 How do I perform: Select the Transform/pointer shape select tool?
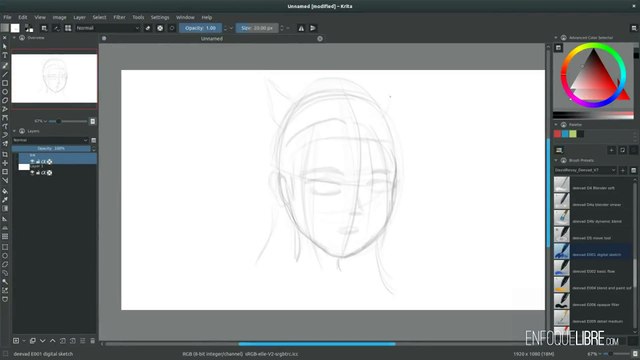[5, 46]
